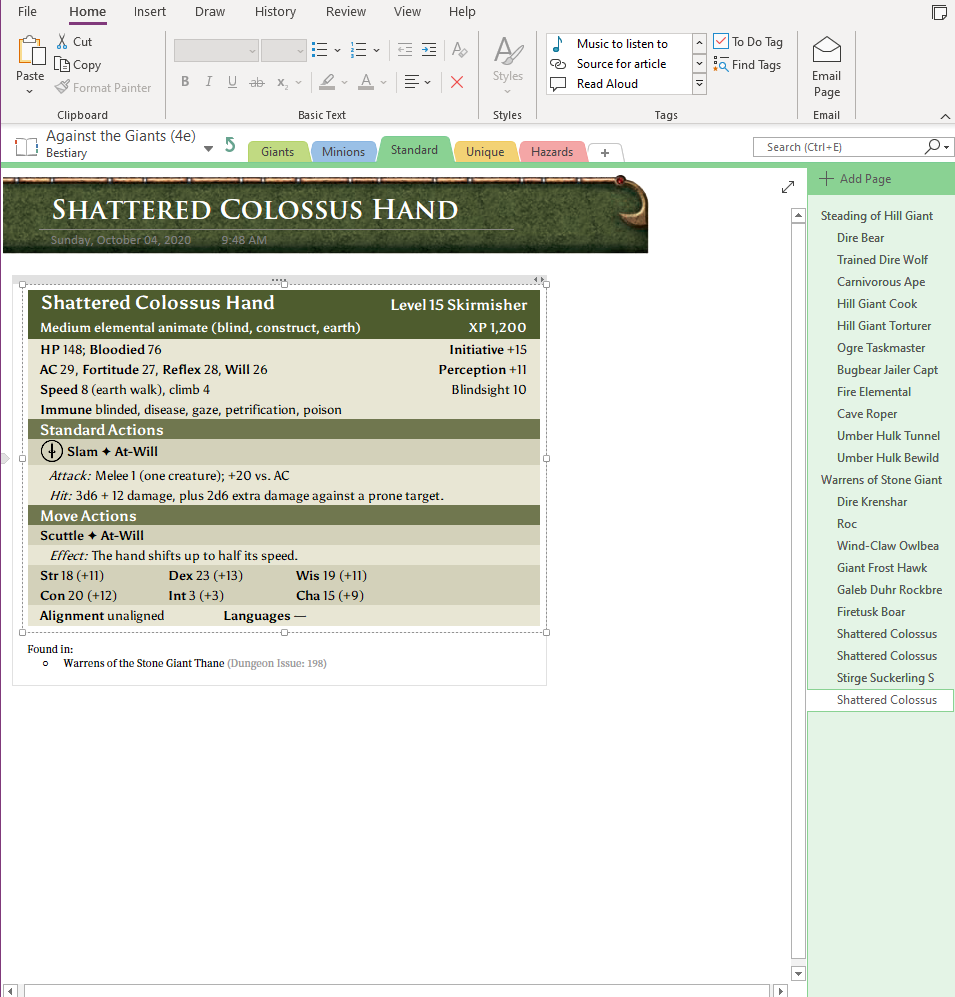Create a new section with plus tab
955x997 pixels.
tap(605, 153)
